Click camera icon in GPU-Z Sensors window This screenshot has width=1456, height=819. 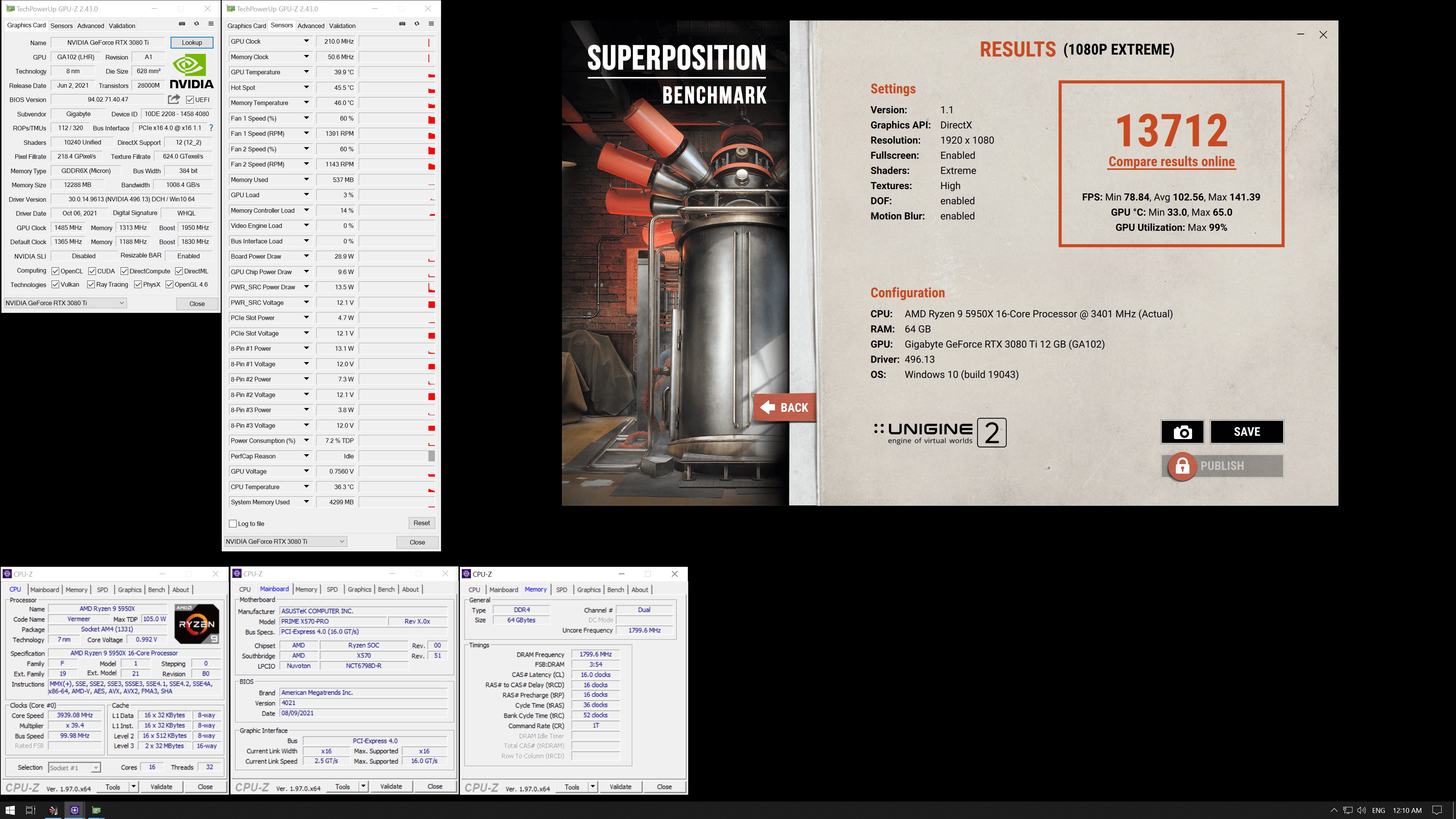(402, 24)
